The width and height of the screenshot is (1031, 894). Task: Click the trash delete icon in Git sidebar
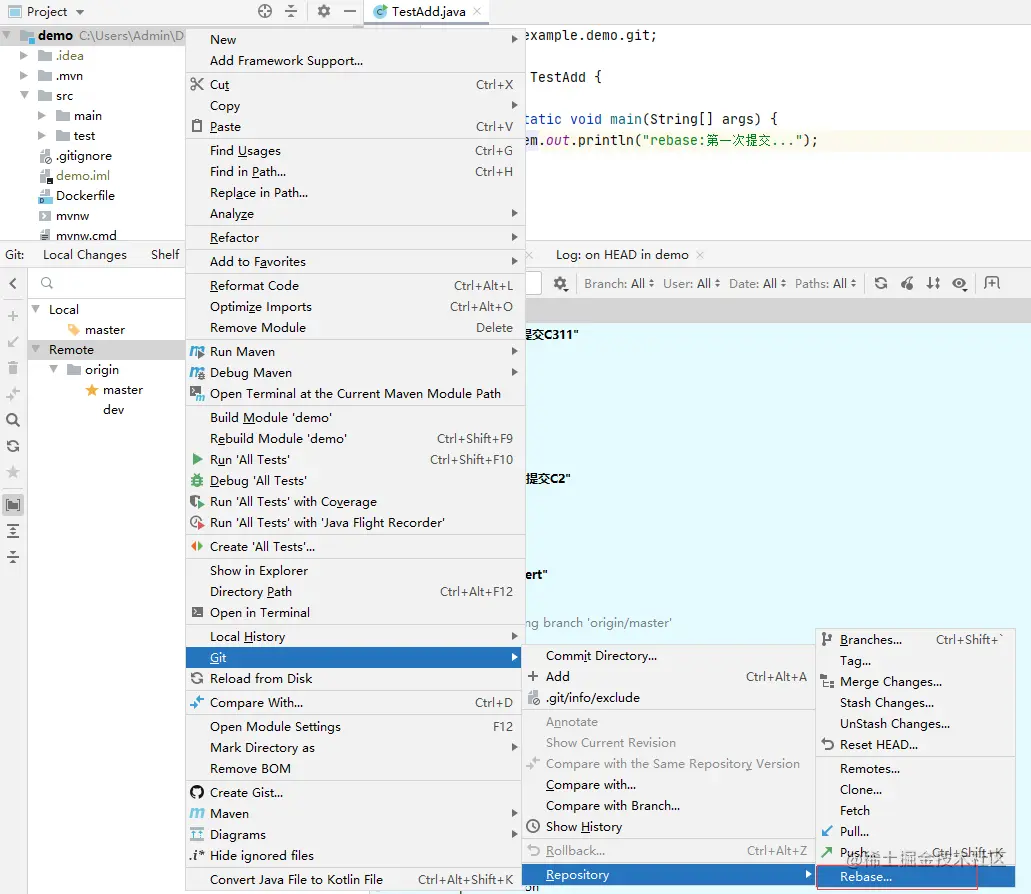(13, 368)
